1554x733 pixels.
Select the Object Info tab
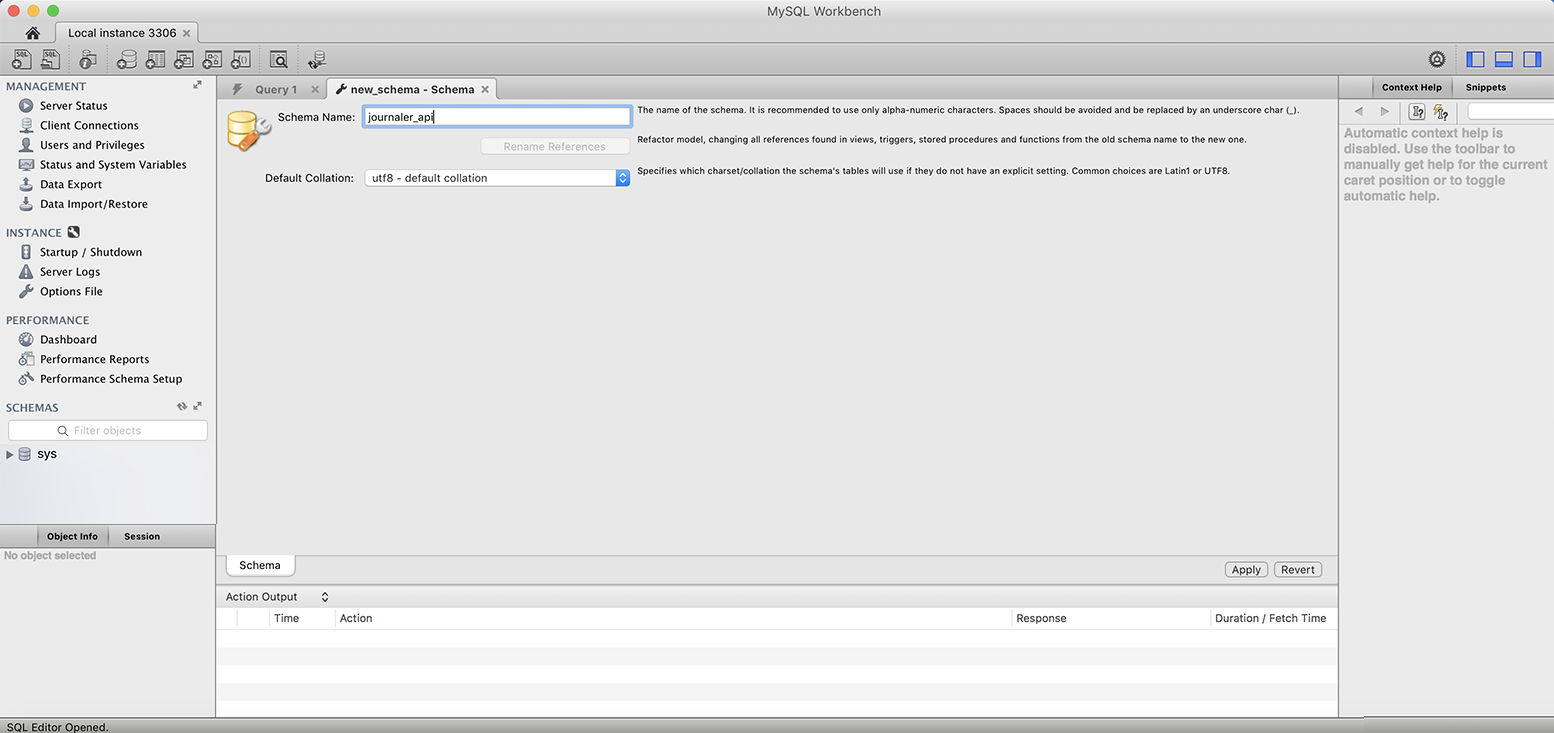tap(72, 536)
